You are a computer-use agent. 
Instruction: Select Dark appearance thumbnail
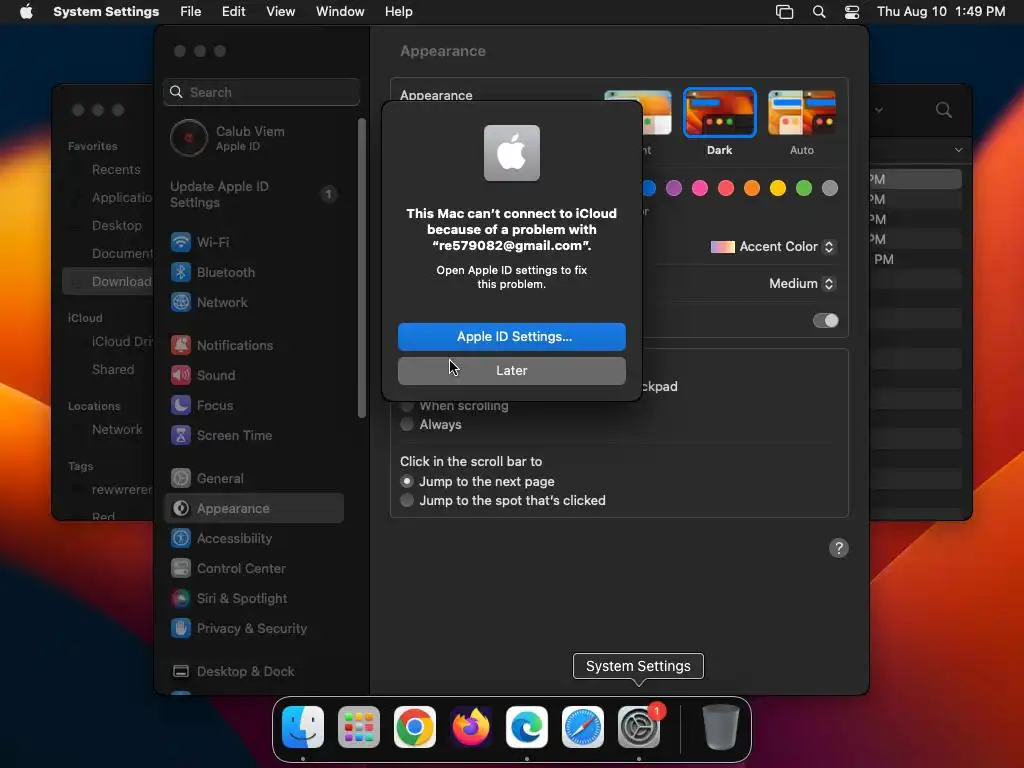(x=720, y=112)
